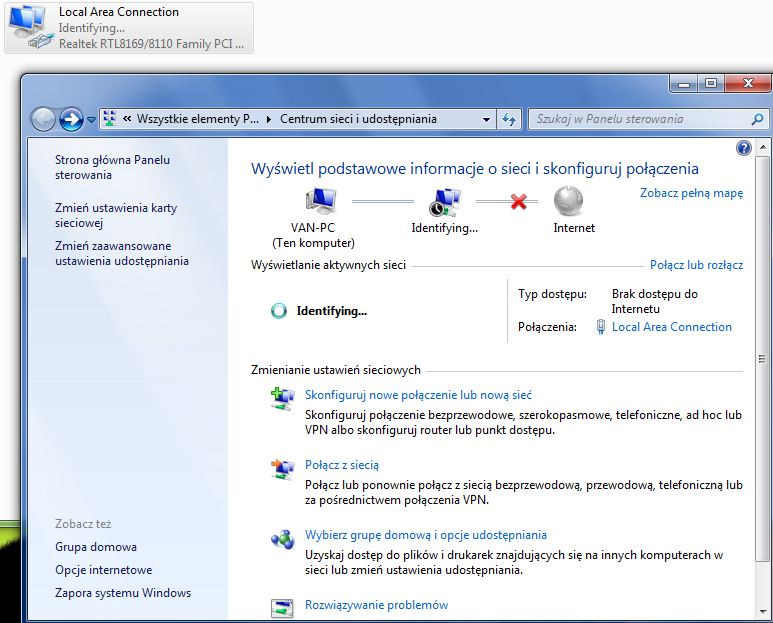This screenshot has height=623, width=773.
Task: Open help with the question mark icon
Action: (x=743, y=148)
